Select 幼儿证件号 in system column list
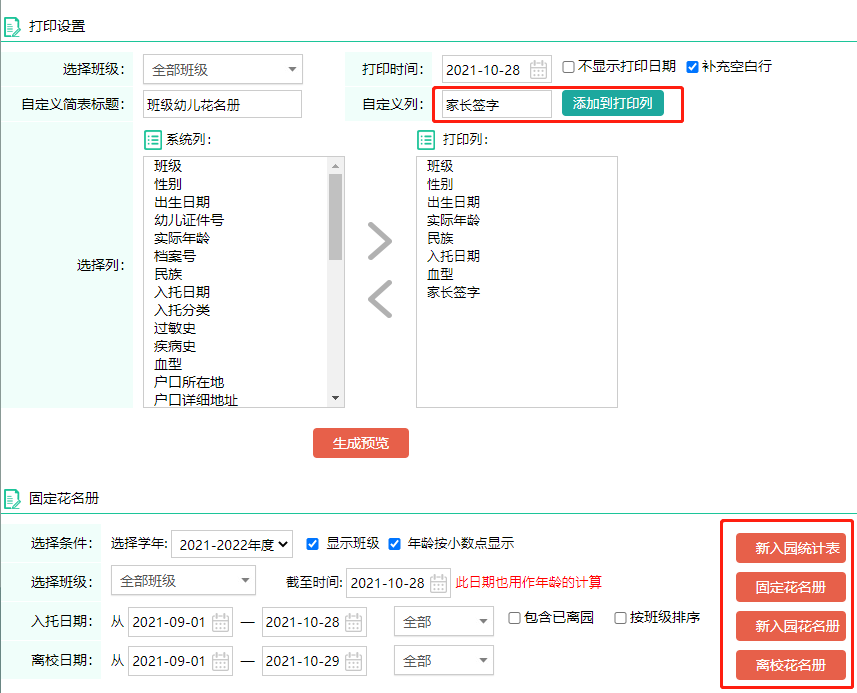Viewport: 857px width, 693px height. pos(189,220)
